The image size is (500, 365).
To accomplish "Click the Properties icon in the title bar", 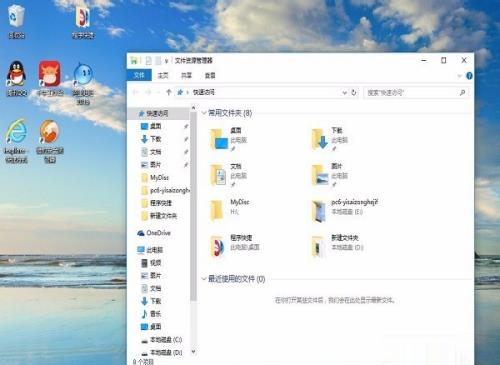I will point(149,61).
